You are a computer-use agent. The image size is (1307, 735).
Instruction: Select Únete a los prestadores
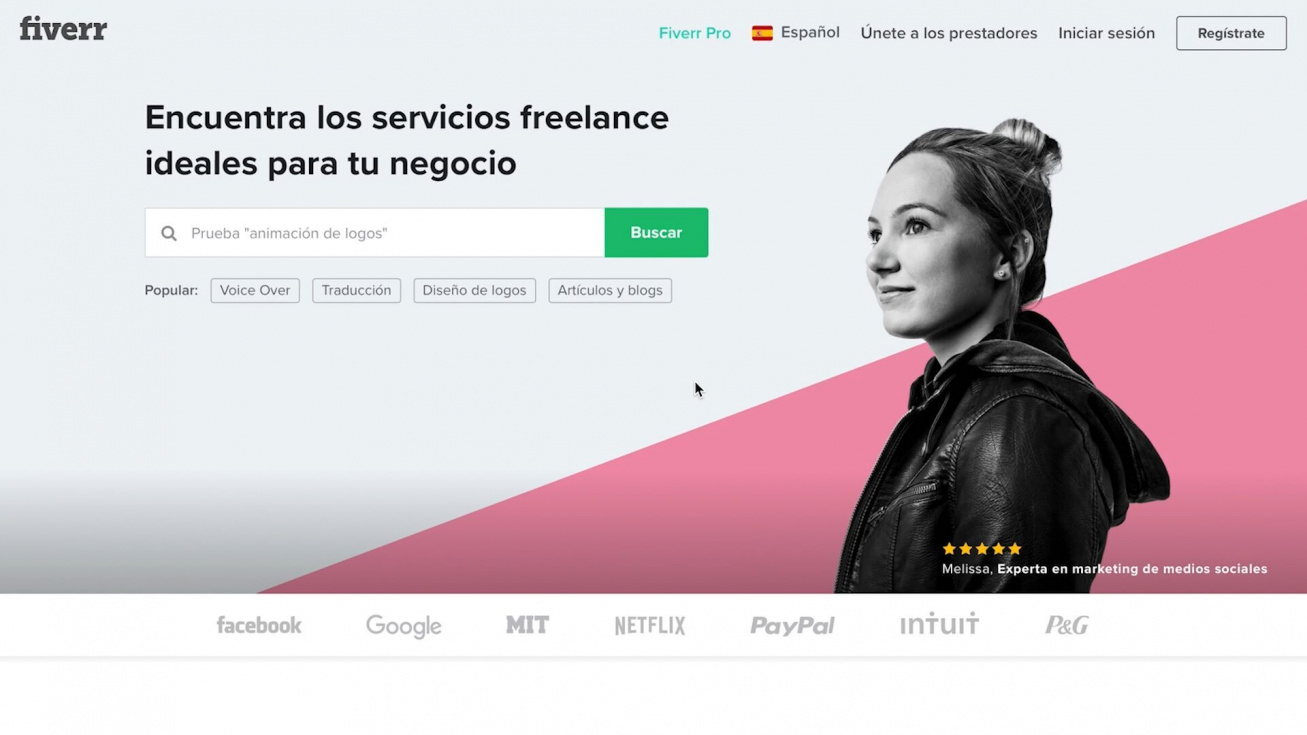pyautogui.click(x=949, y=33)
